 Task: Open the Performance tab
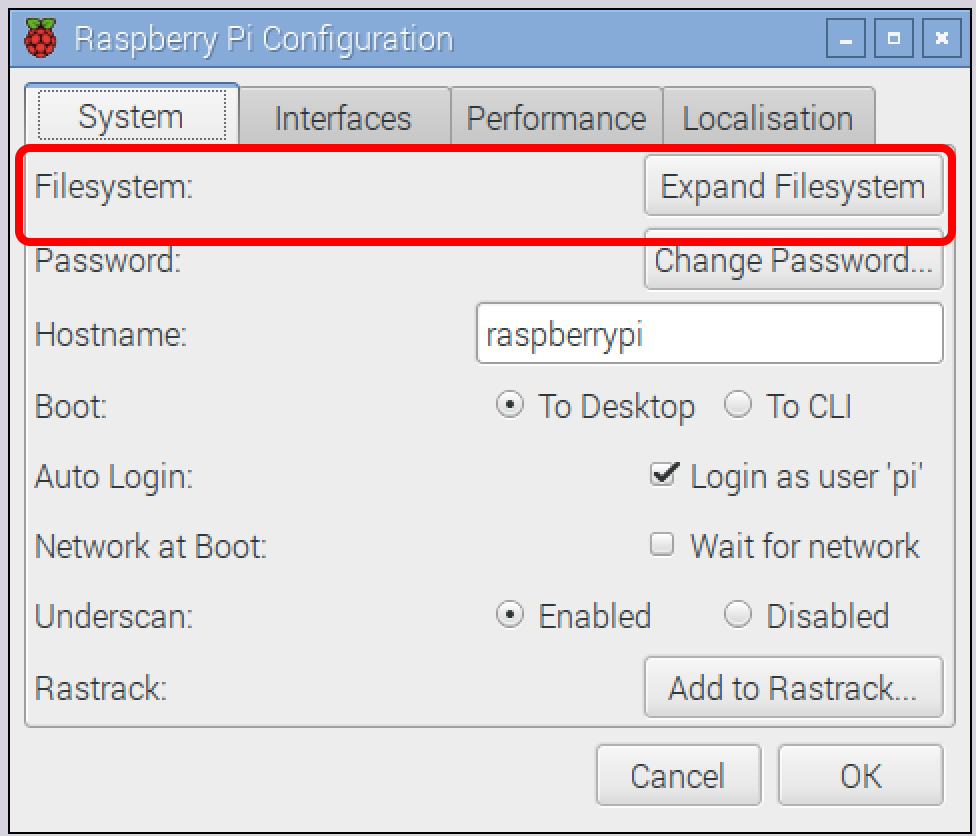click(556, 118)
